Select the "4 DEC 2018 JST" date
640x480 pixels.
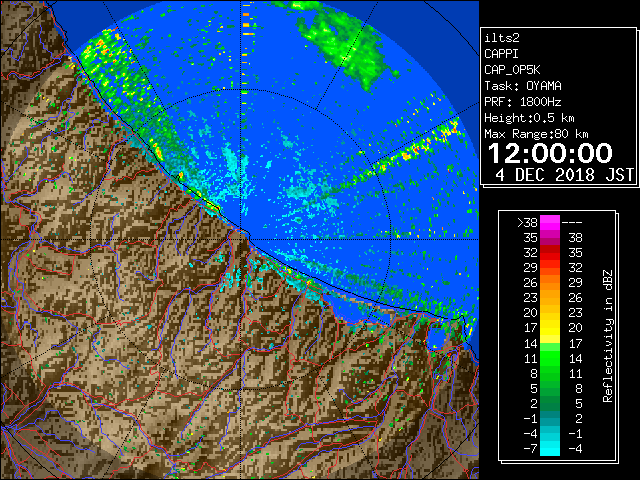tap(564, 174)
